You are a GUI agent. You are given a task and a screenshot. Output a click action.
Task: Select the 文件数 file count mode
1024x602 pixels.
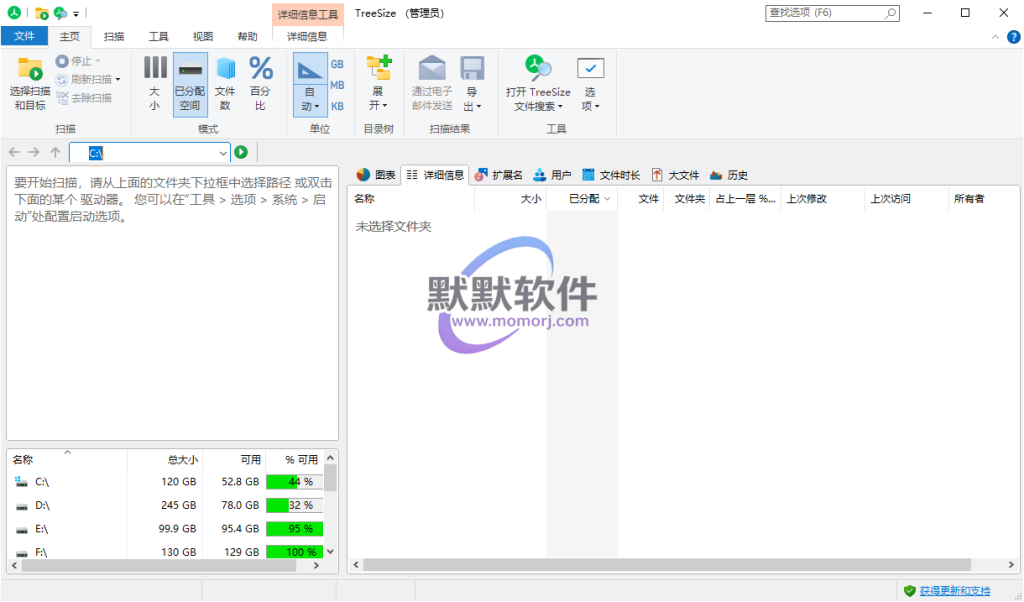225,69
